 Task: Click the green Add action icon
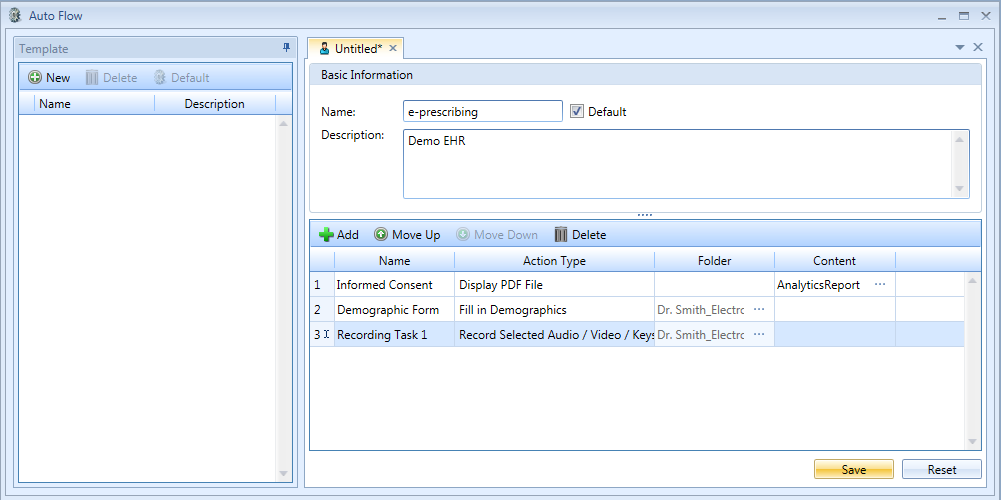326,235
